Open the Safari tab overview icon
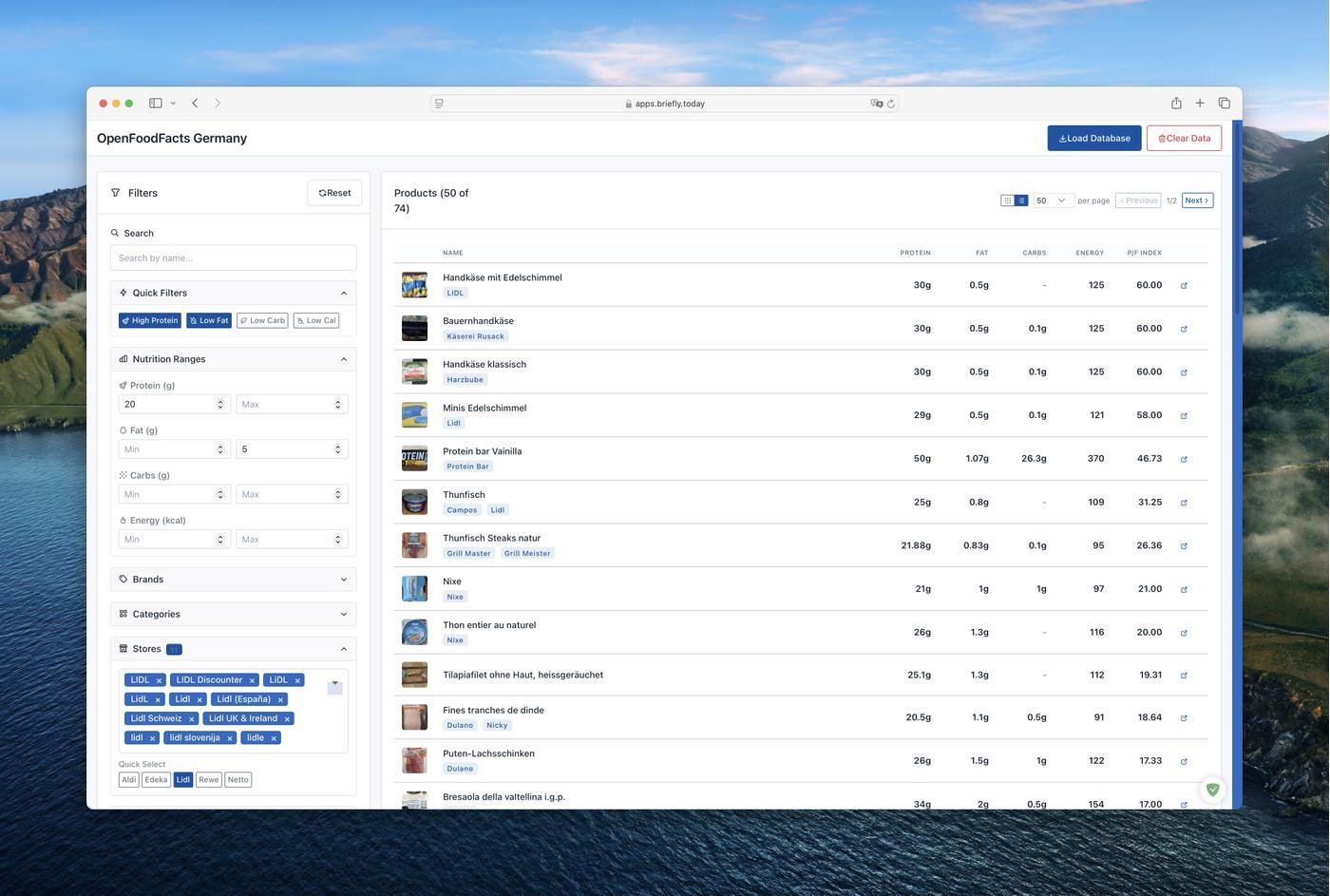This screenshot has width=1330, height=896. [1224, 104]
